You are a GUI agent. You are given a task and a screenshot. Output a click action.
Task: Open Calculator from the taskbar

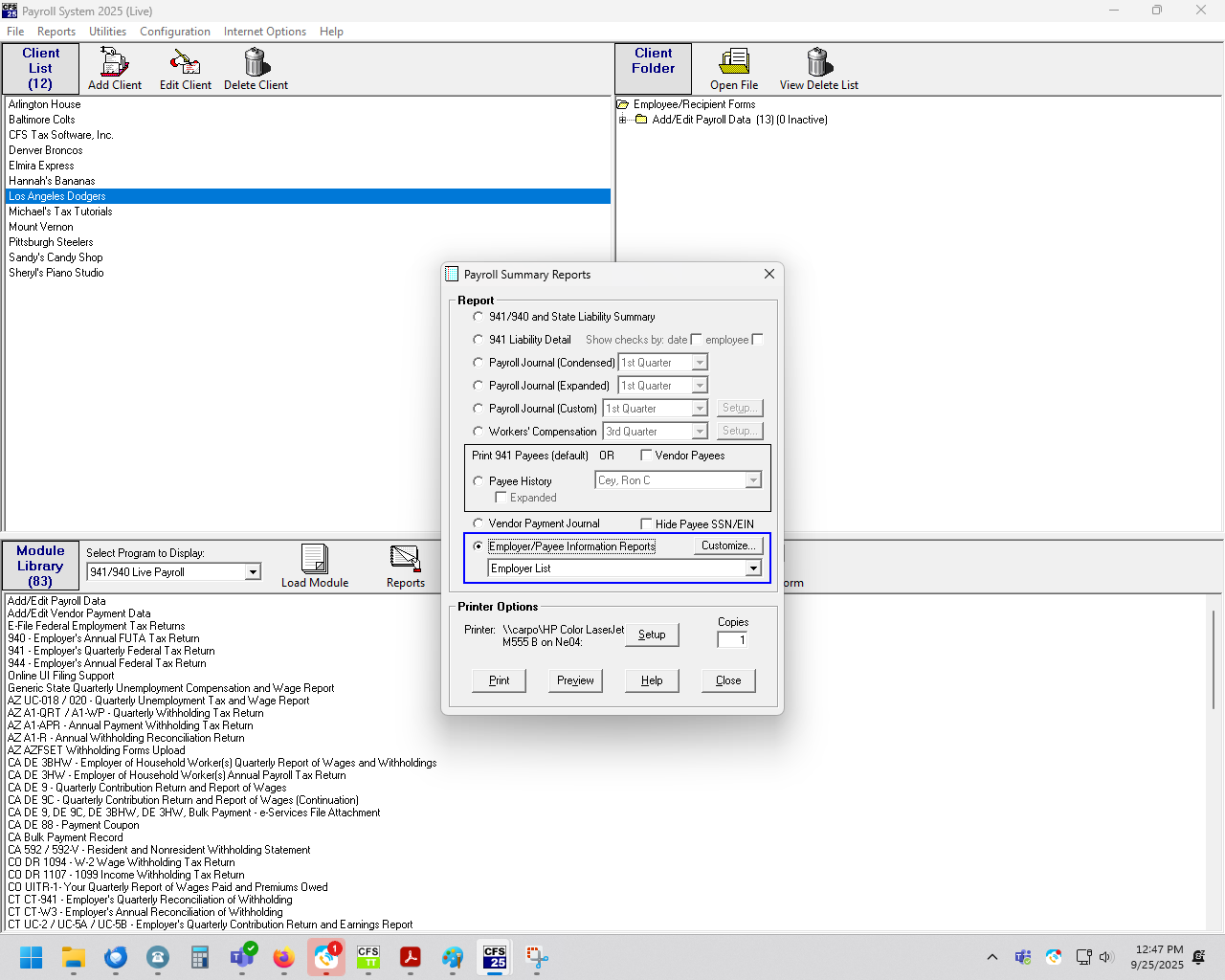(200, 957)
